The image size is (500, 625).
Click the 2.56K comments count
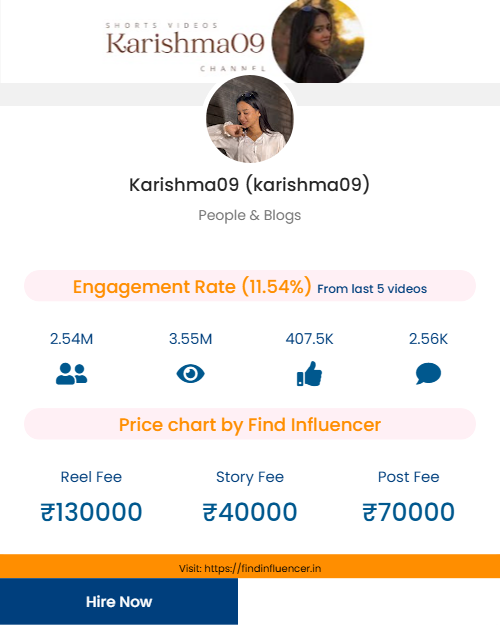pos(428,339)
